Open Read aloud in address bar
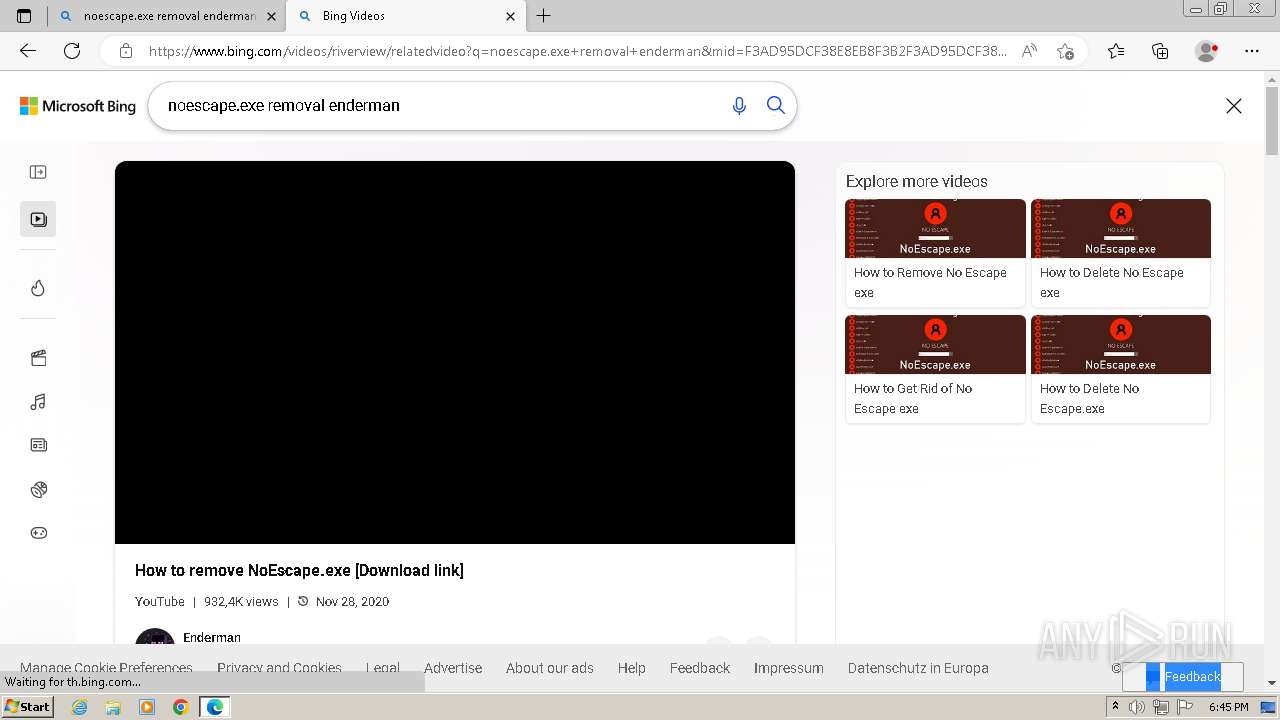 click(x=1029, y=51)
